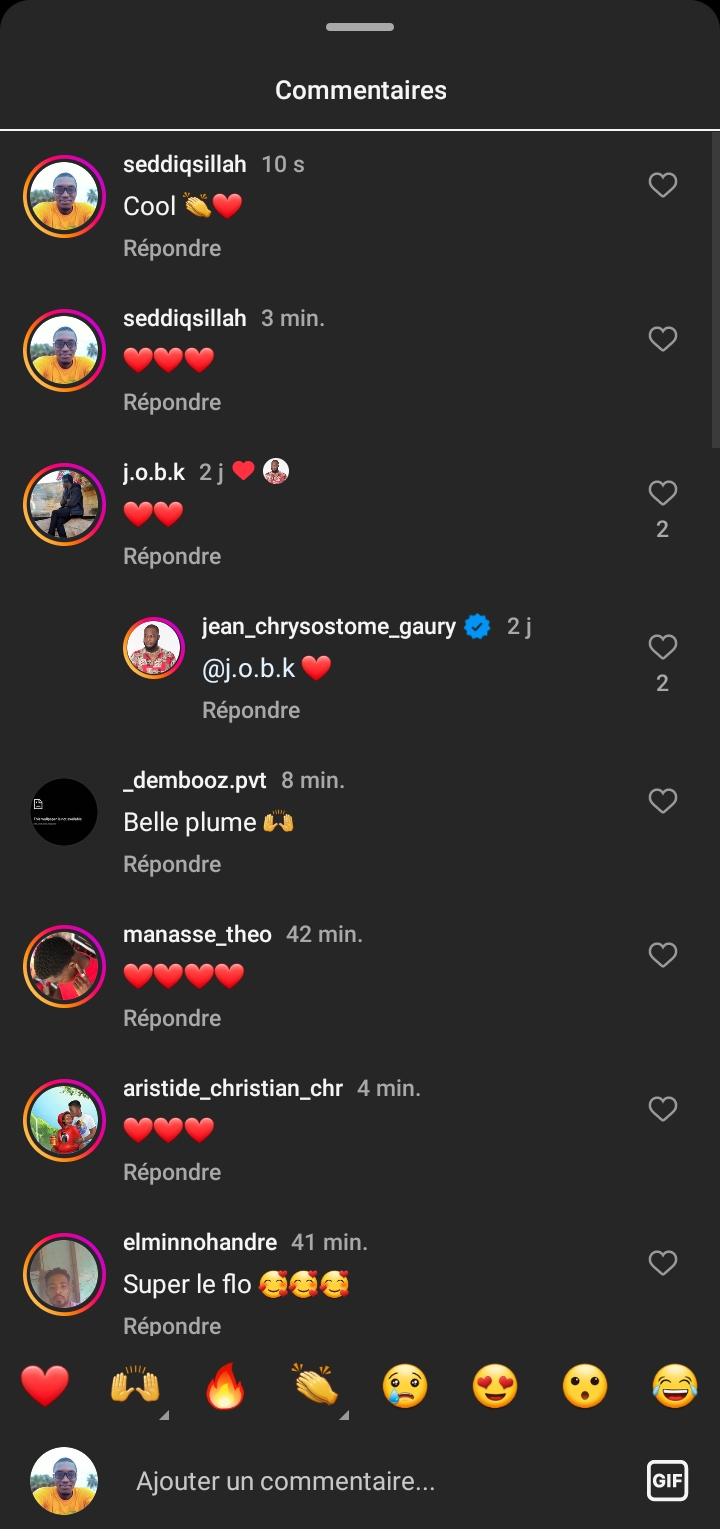This screenshot has height=1529, width=720.
Task: Like seddiqsillah's "Cool" comment
Action: [x=663, y=185]
